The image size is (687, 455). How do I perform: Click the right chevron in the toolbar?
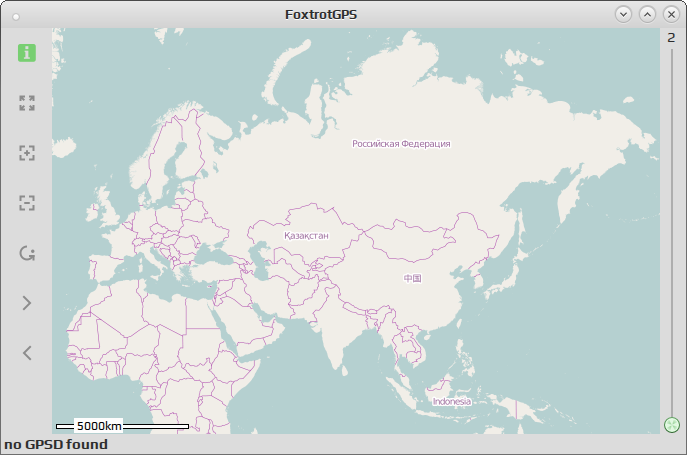tap(27, 303)
